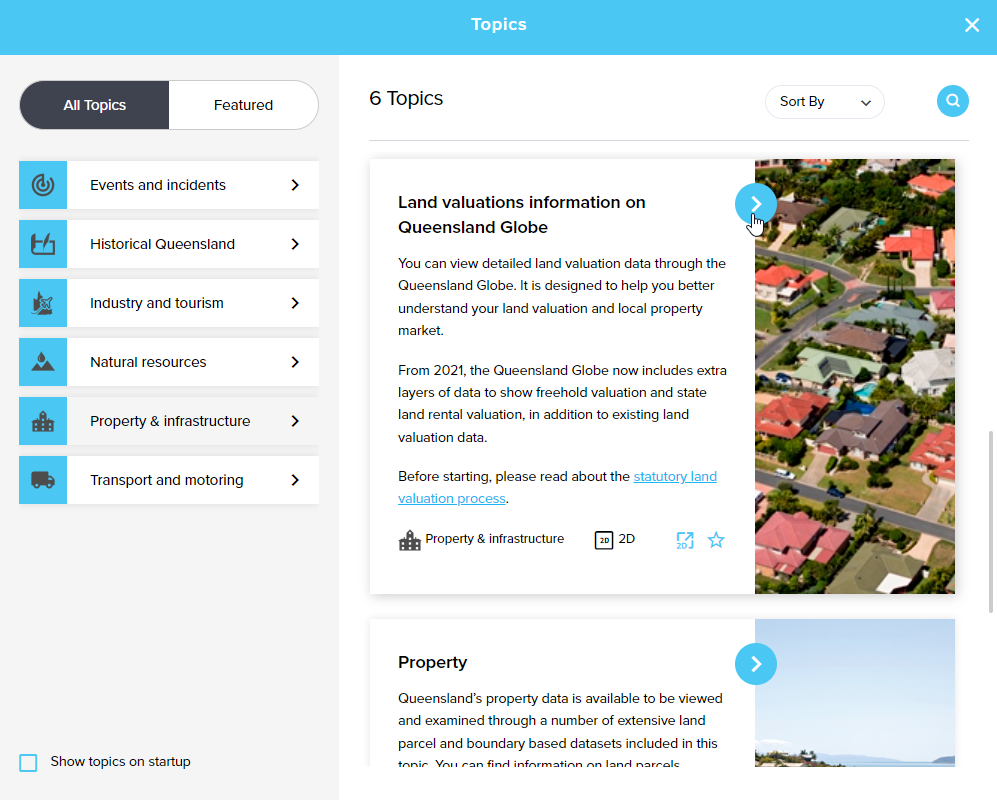Open the Sort By dropdown

pos(824,102)
